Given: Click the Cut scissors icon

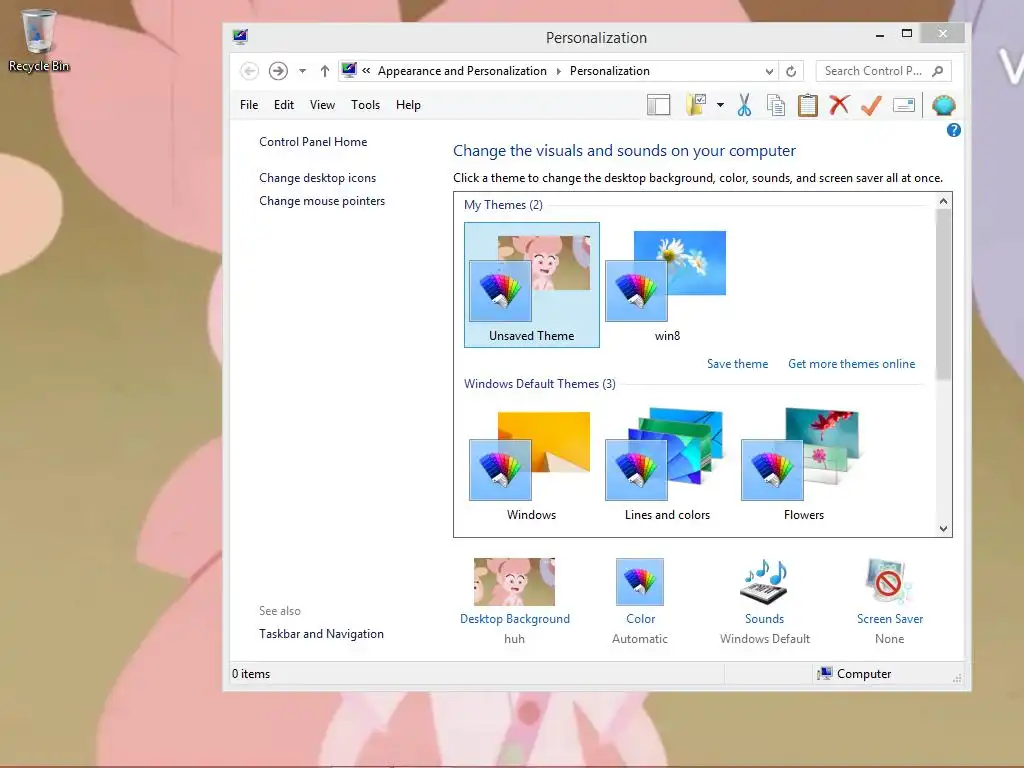Looking at the screenshot, I should [x=744, y=104].
